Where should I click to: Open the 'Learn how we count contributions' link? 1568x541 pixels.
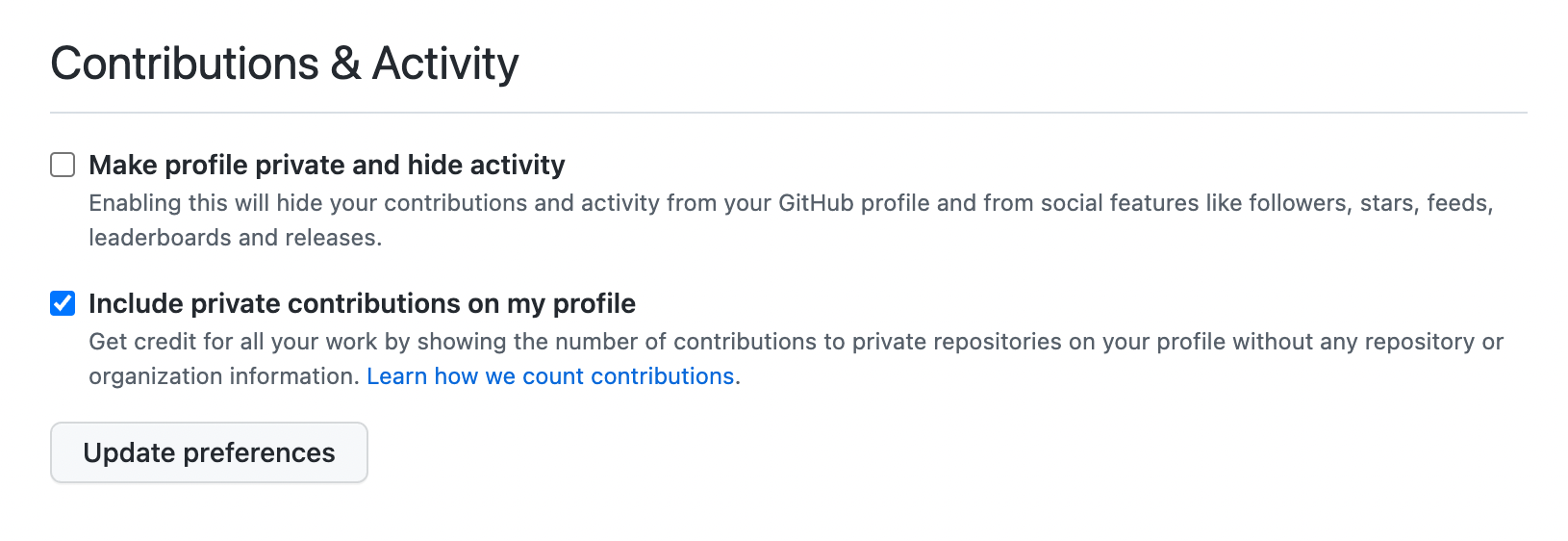(x=550, y=376)
